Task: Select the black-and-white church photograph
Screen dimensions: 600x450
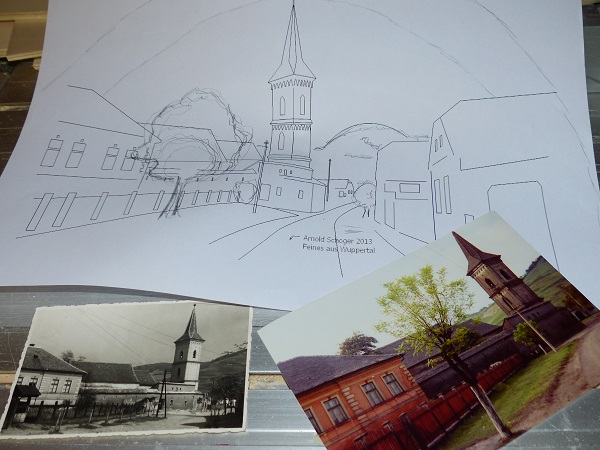Action: [127, 369]
